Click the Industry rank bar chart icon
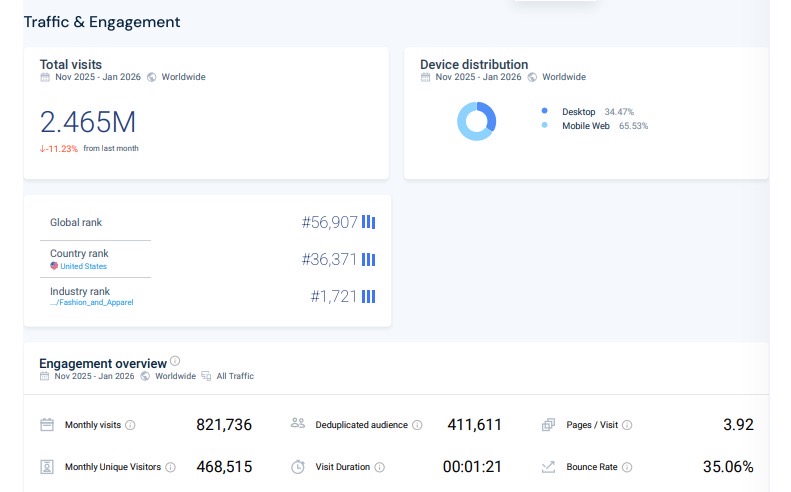 [x=368, y=296]
